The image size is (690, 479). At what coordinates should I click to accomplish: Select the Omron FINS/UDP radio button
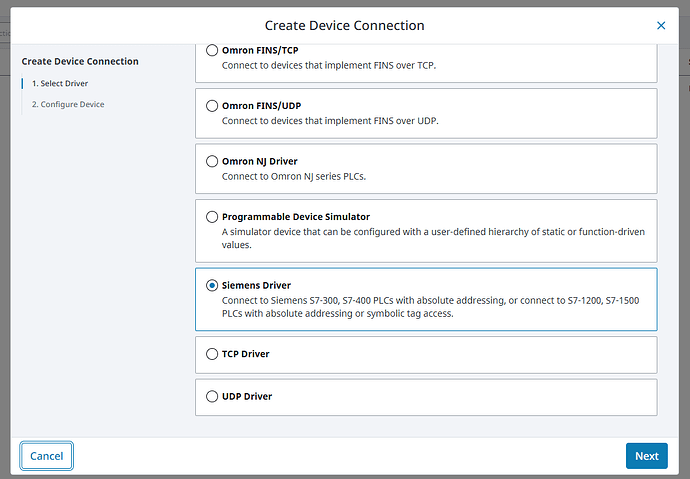point(211,105)
